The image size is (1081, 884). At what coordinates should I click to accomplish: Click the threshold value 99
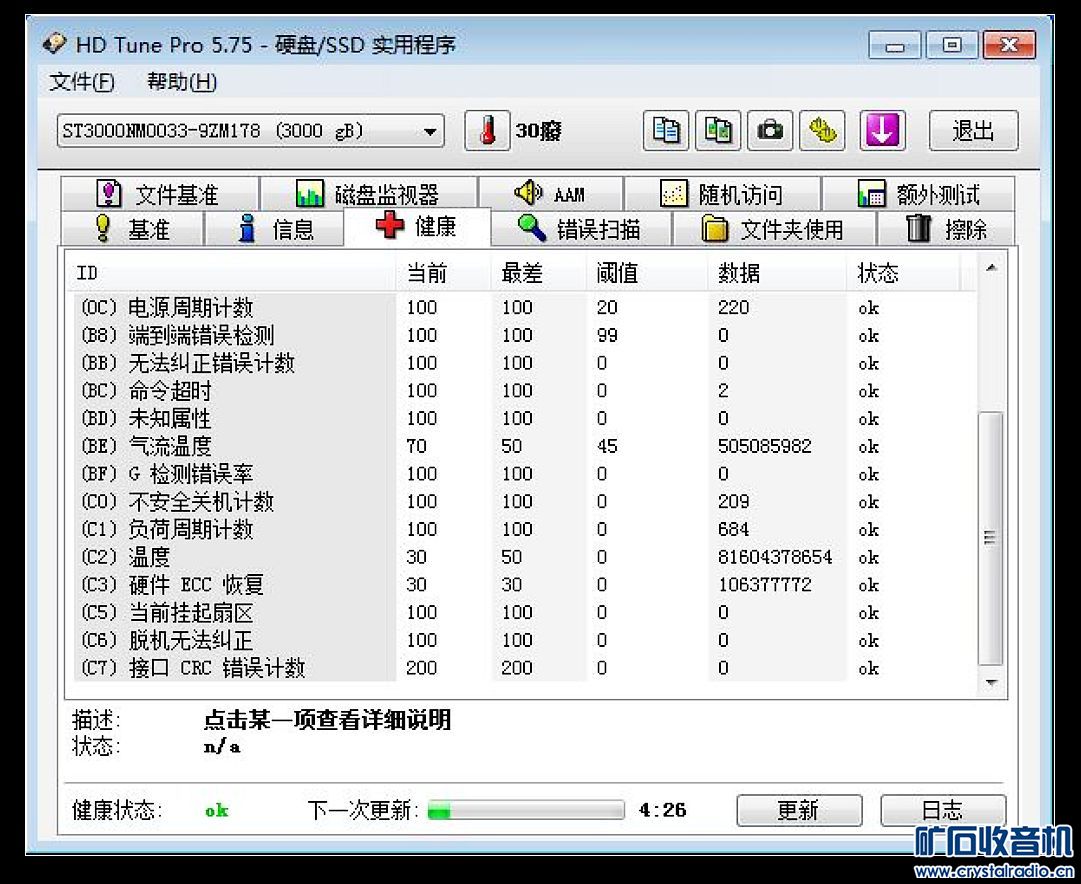point(607,335)
